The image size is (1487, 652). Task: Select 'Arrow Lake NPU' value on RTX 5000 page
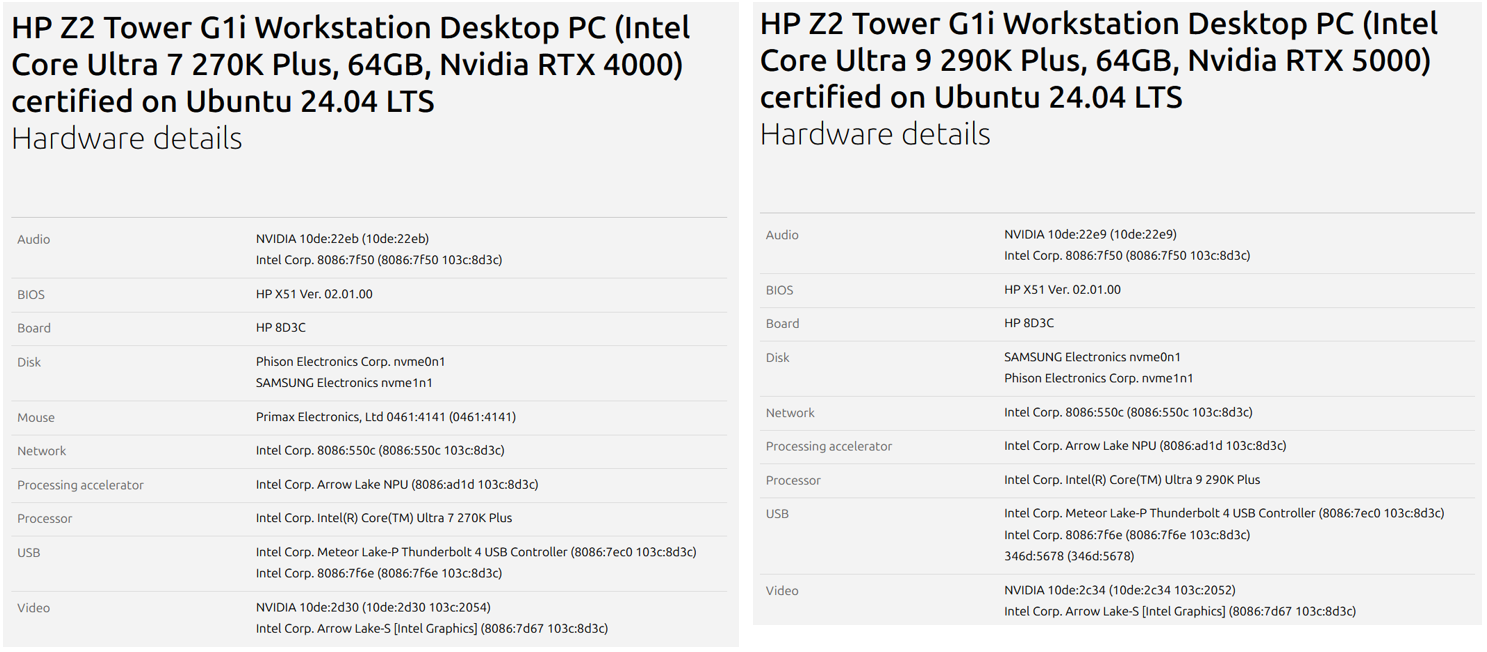click(1145, 446)
